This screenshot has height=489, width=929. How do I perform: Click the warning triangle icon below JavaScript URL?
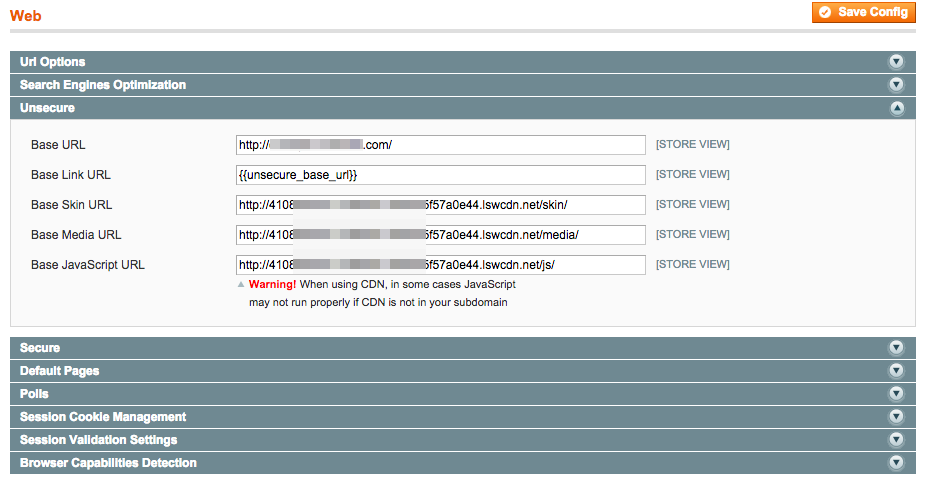pos(240,284)
